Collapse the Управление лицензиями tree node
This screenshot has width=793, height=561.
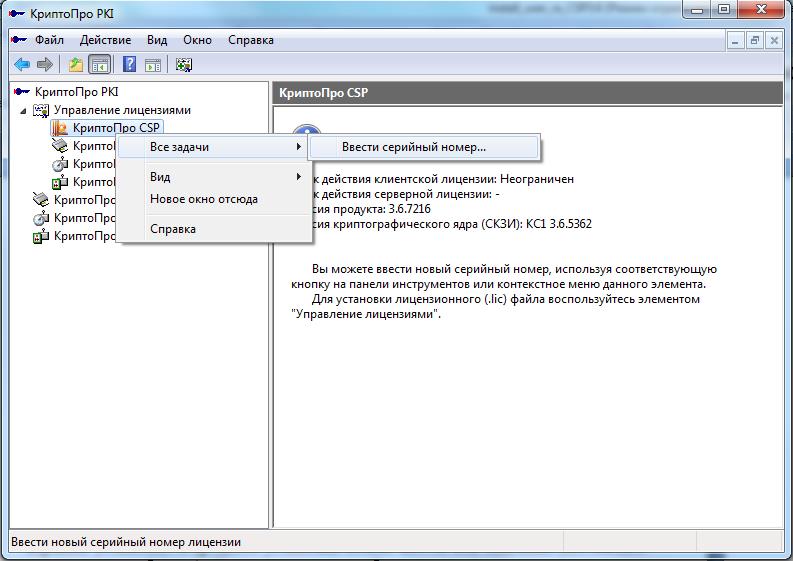(23, 111)
